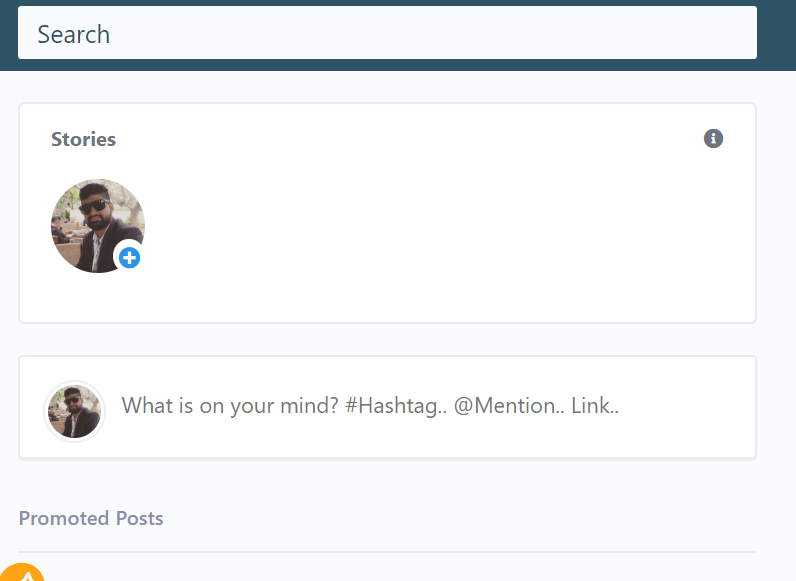
Task: Click the @Mention placeholder text in composer
Action: tap(508, 406)
